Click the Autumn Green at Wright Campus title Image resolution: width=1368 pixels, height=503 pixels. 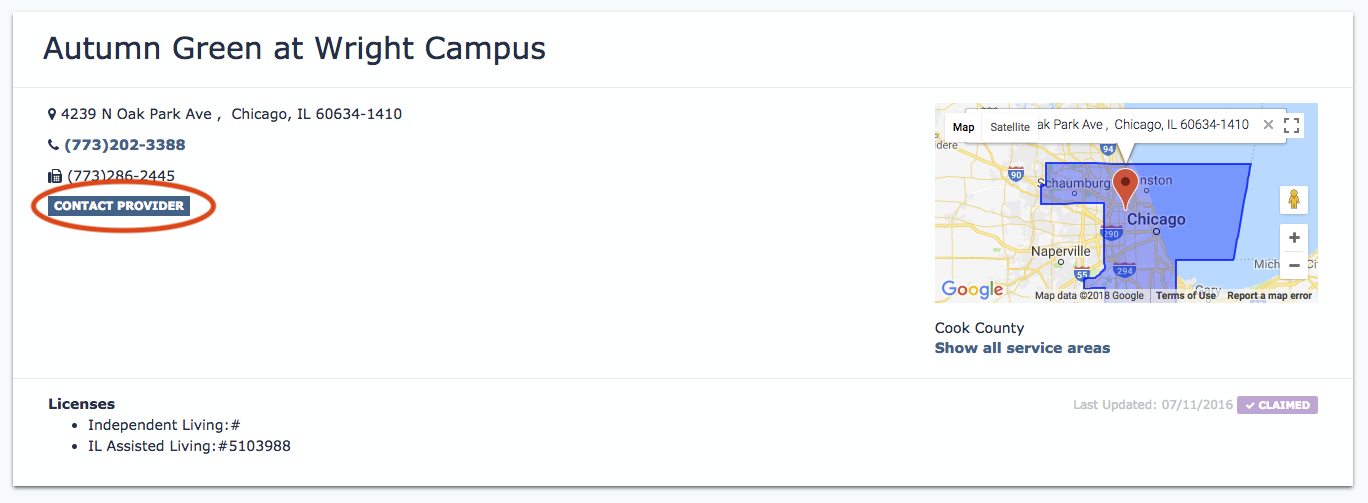click(x=294, y=47)
